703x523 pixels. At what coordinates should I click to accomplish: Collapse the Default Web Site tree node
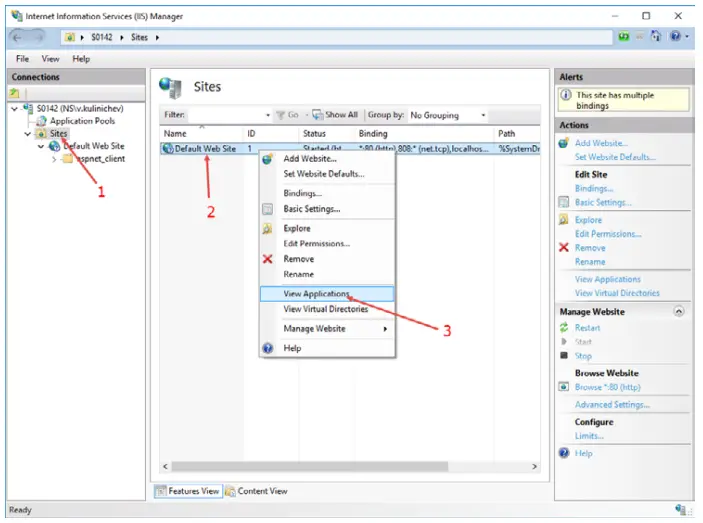pos(41,146)
